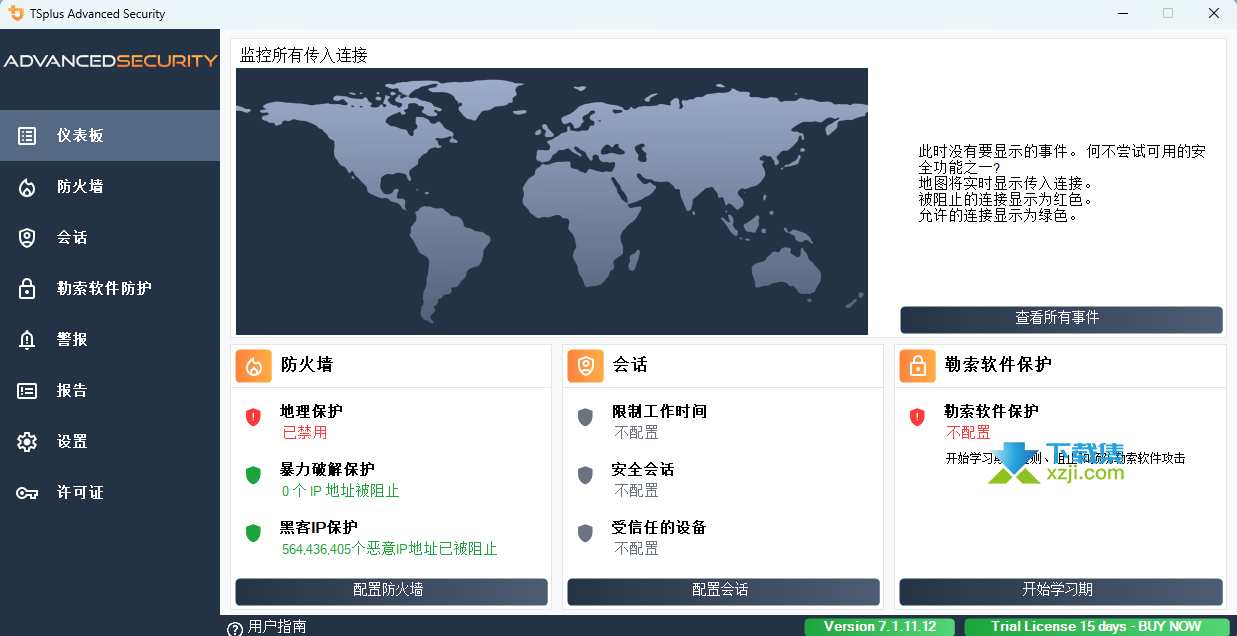Click the Version 7.1.11.12 label
The height and width of the screenshot is (636, 1237).
click(880, 627)
